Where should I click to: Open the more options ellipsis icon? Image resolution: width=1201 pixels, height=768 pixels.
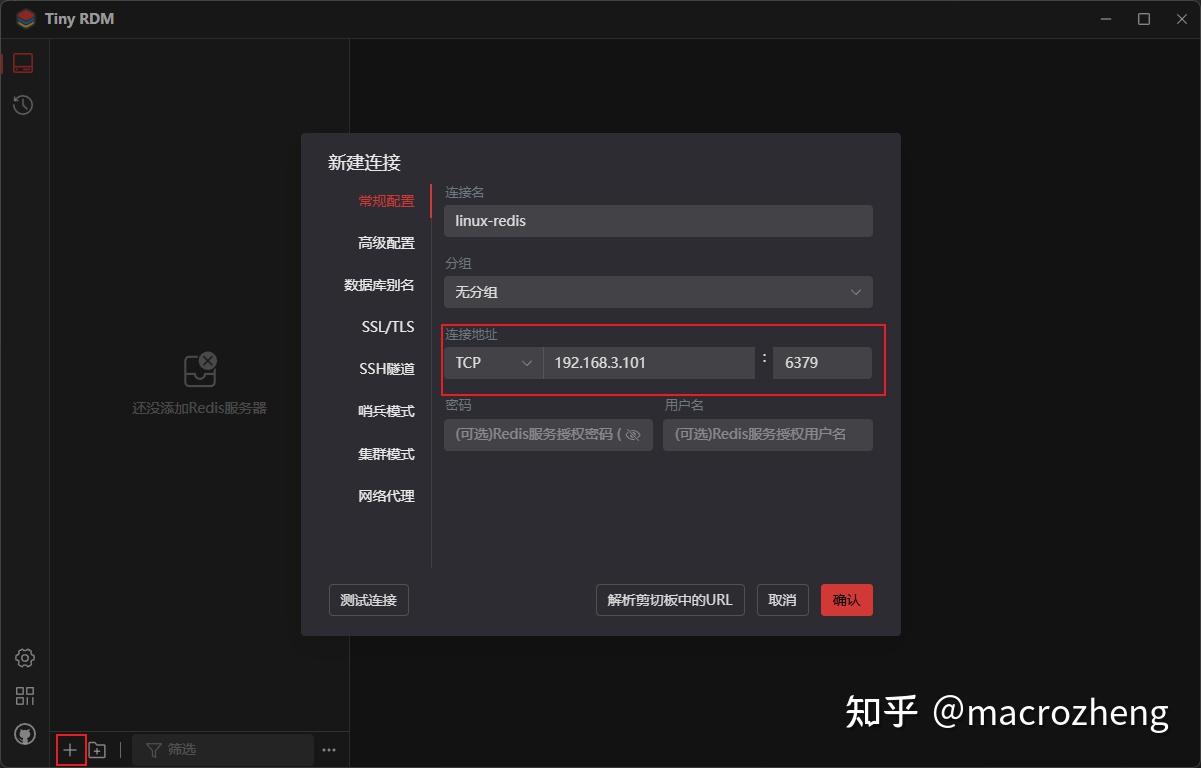329,749
